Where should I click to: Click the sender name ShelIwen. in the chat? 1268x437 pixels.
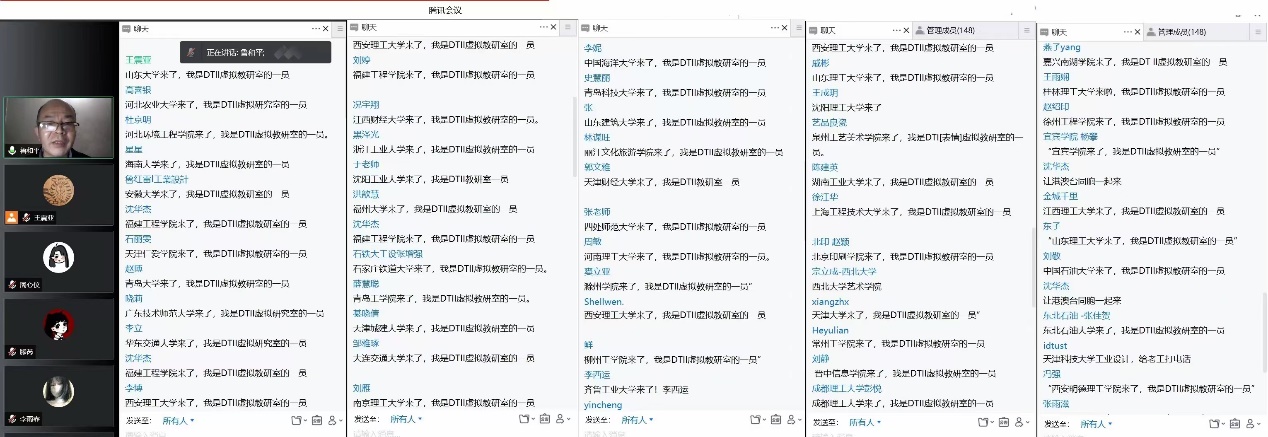(x=603, y=301)
